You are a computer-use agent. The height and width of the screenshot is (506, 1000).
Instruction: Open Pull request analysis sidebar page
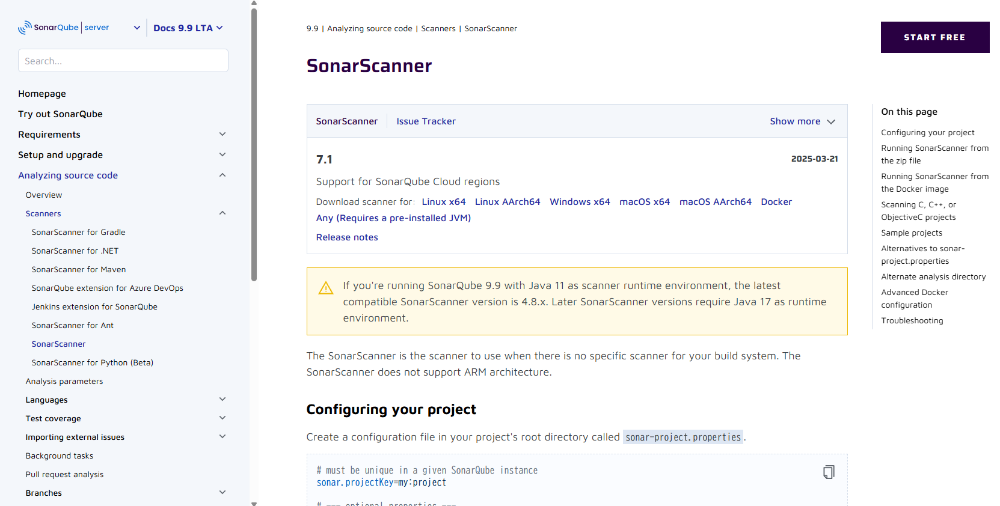[64, 474]
